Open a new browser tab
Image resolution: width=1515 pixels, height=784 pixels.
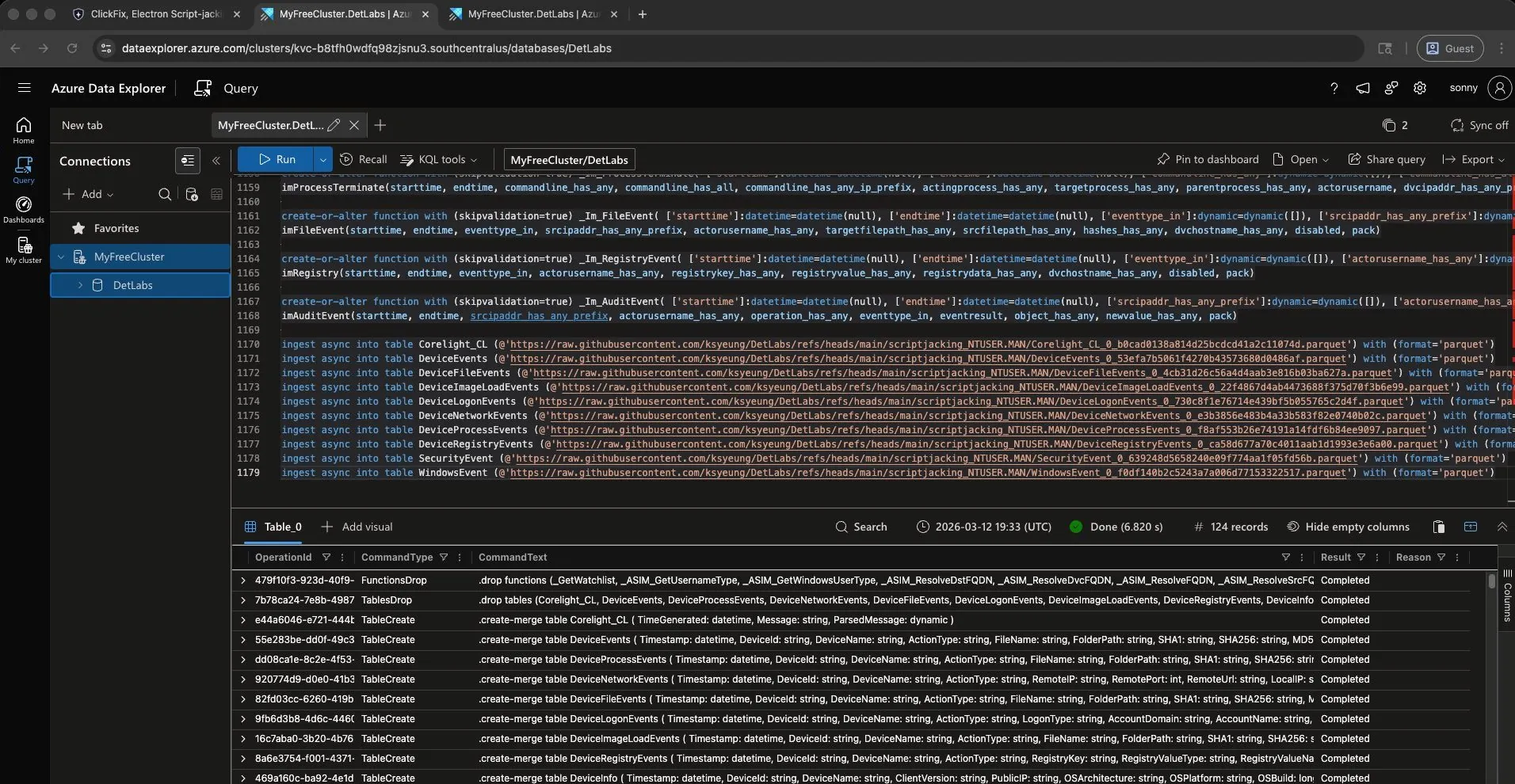[x=642, y=14]
